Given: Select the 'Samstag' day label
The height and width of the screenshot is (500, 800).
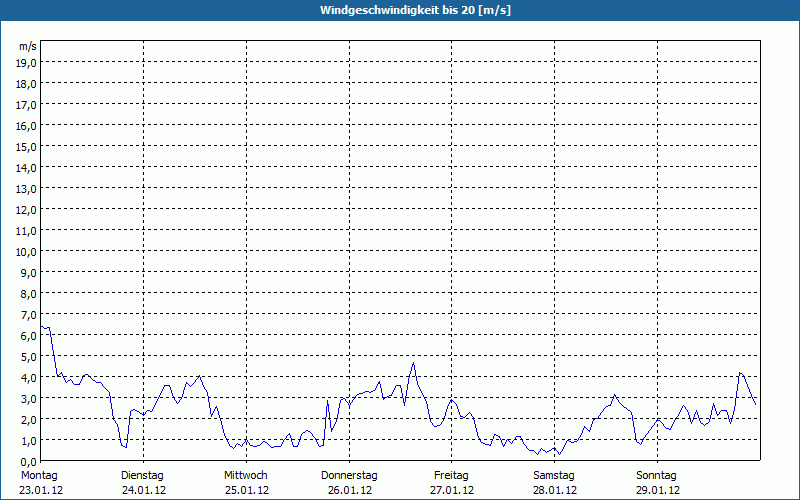Looking at the screenshot, I should click(554, 476).
